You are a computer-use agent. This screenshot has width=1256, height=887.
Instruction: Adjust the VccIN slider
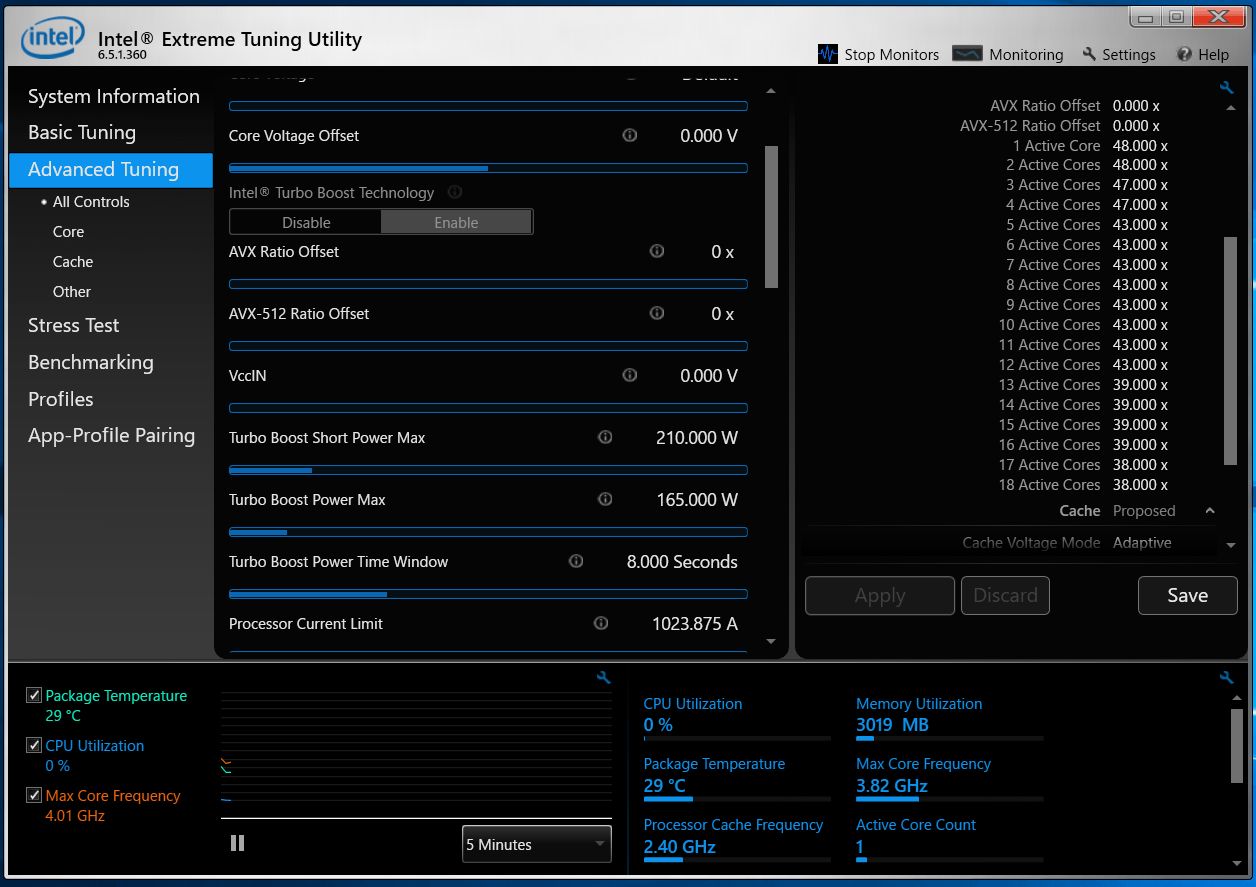(488, 408)
